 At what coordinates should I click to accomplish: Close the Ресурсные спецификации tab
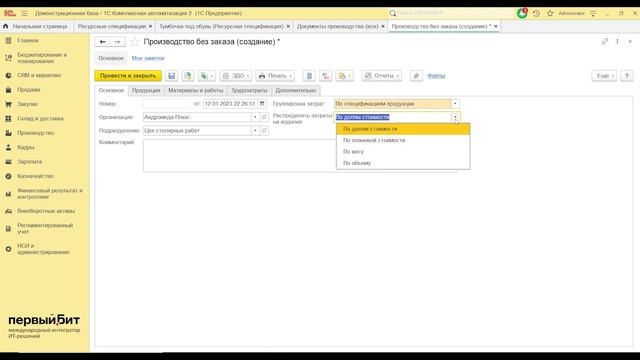150,26
